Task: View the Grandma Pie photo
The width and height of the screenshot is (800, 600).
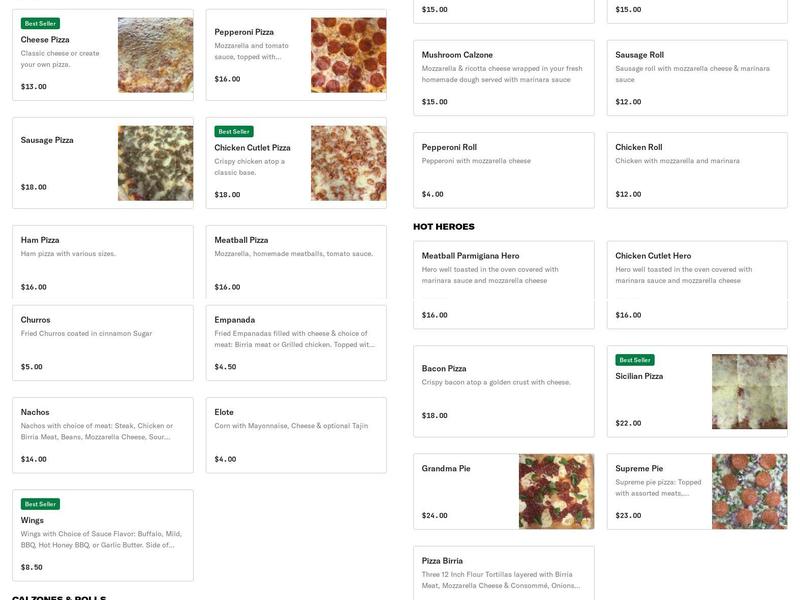Action: tap(556, 492)
